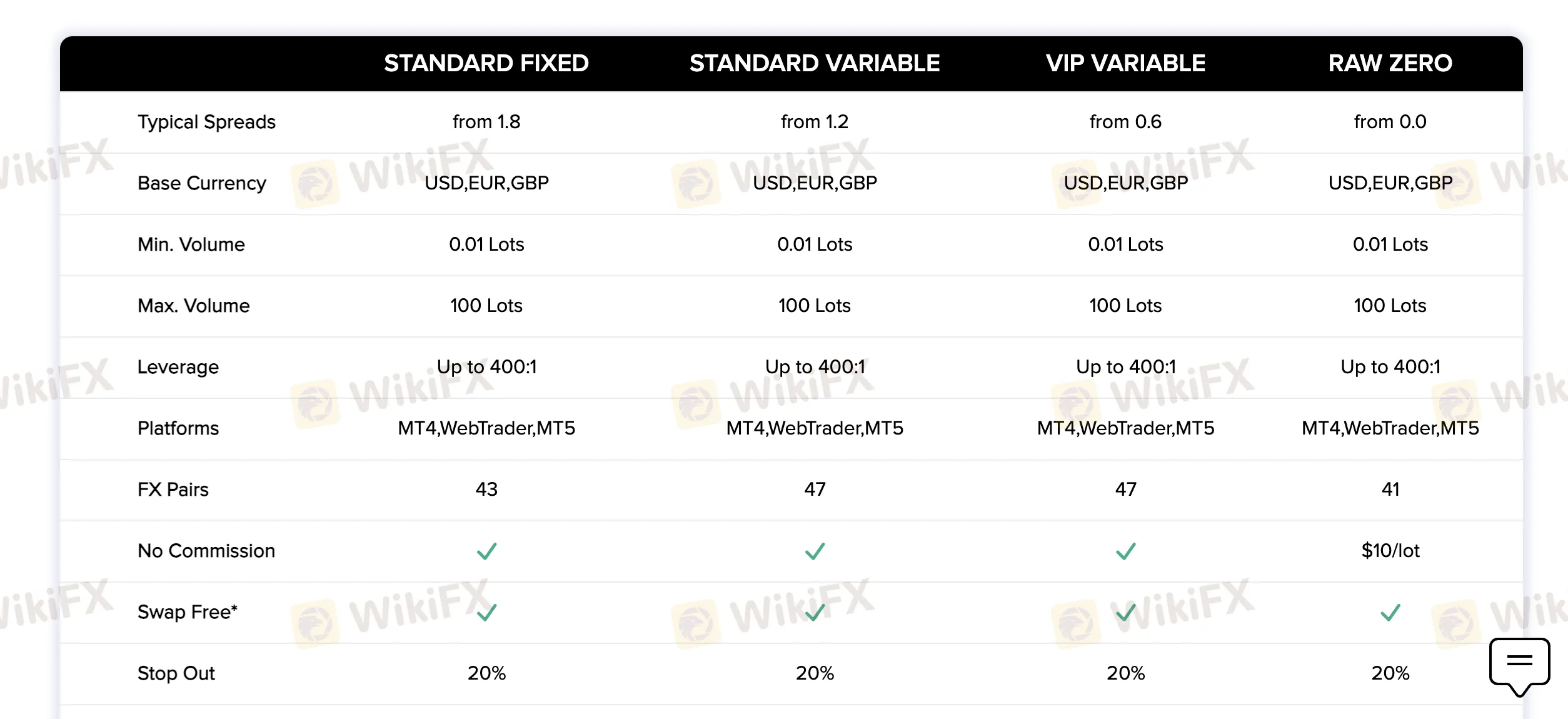This screenshot has width=1568, height=719.
Task: Click Standard Variable Swap Free checkmark
Action: click(815, 612)
